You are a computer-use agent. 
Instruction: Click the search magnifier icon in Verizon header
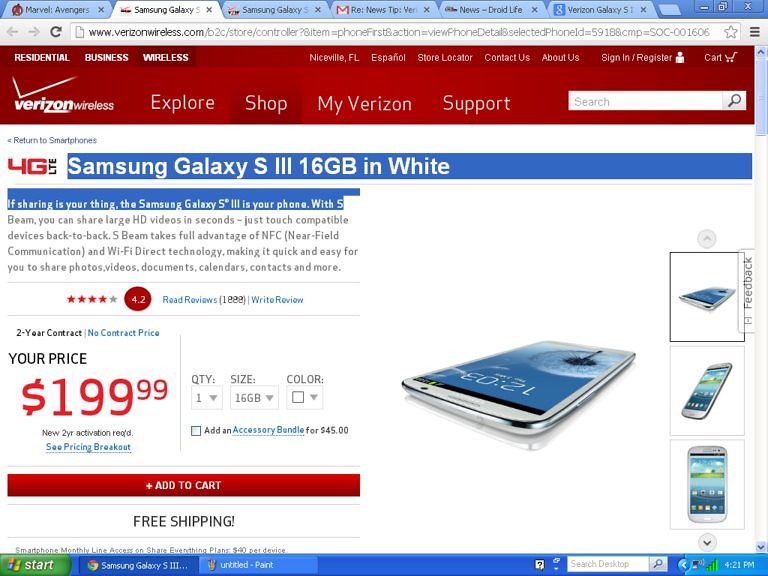click(734, 101)
